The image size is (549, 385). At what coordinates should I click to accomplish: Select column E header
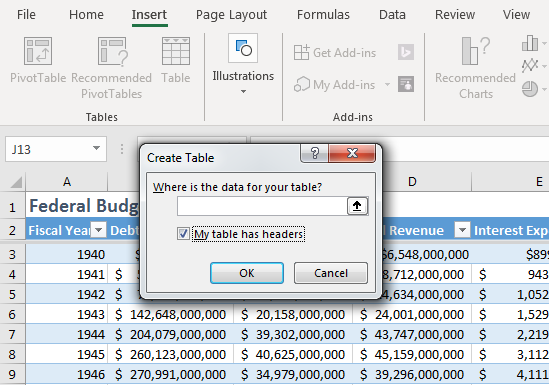pyautogui.click(x=510, y=182)
